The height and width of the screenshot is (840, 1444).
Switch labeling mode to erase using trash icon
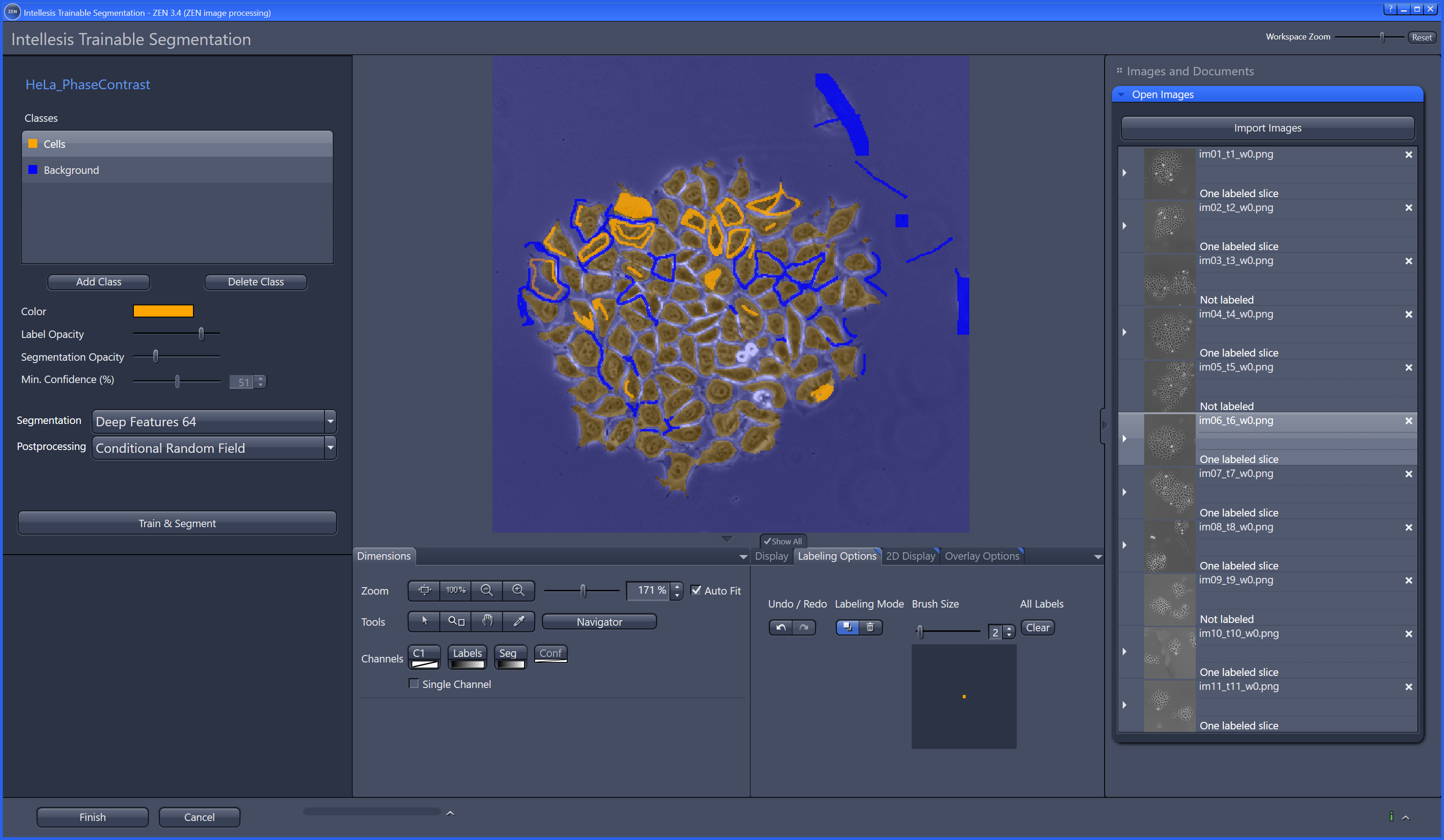click(x=870, y=627)
